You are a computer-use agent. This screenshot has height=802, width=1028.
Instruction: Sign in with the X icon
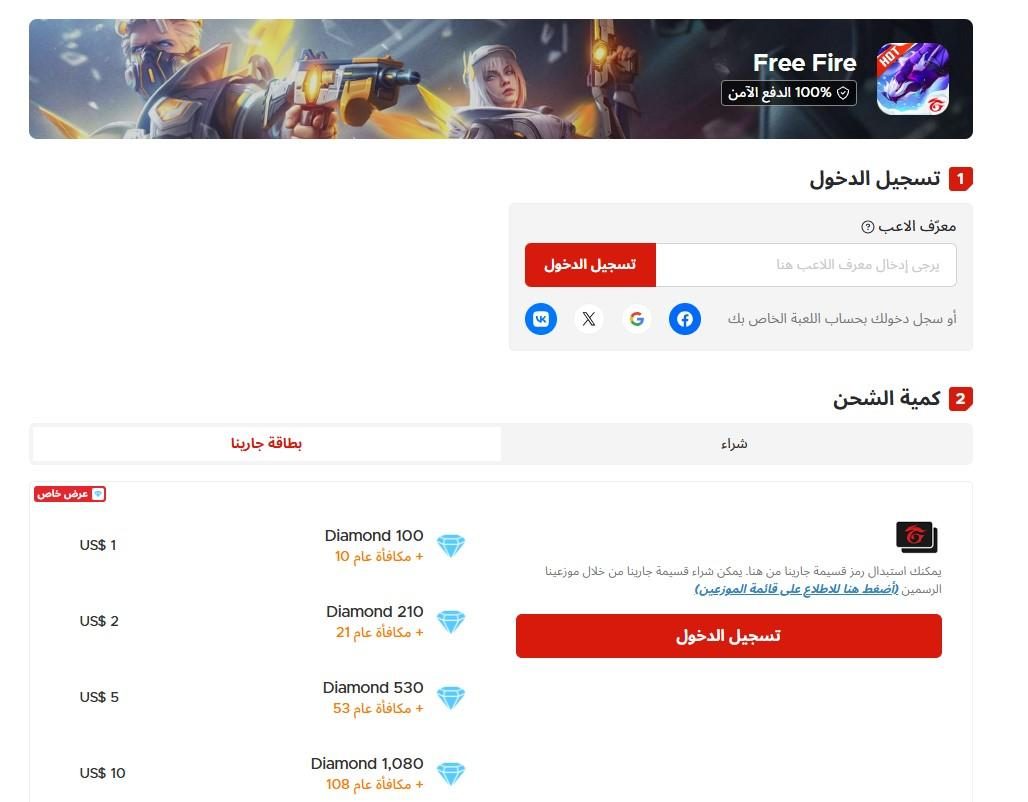click(x=589, y=319)
